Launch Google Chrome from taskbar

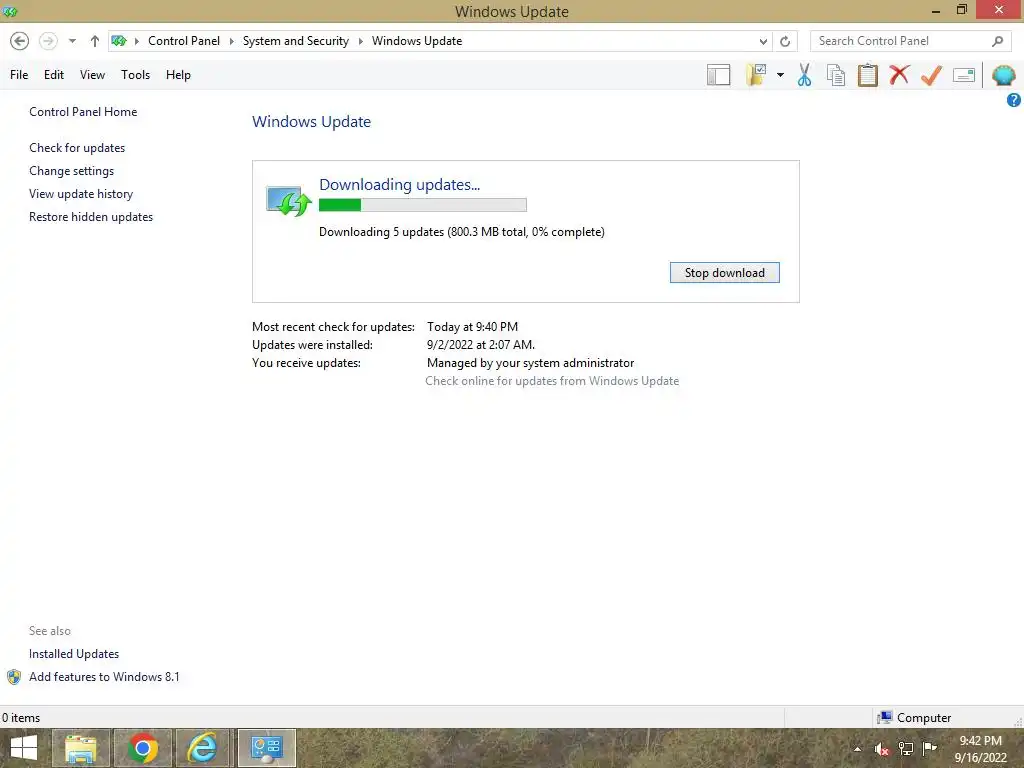point(142,748)
